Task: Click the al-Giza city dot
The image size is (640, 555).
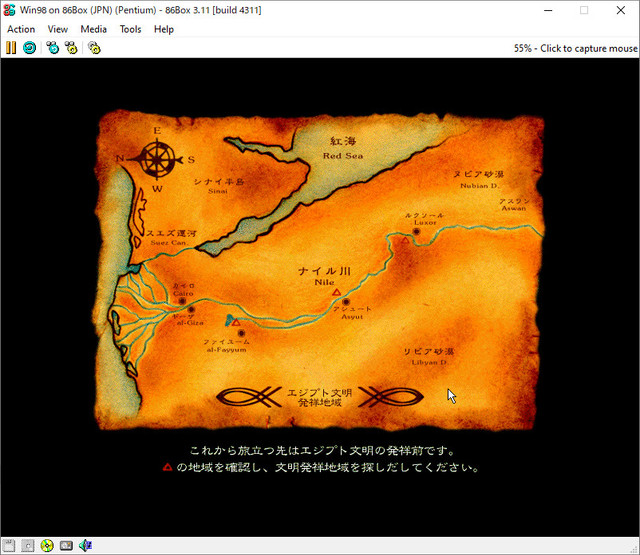Action: click(191, 309)
